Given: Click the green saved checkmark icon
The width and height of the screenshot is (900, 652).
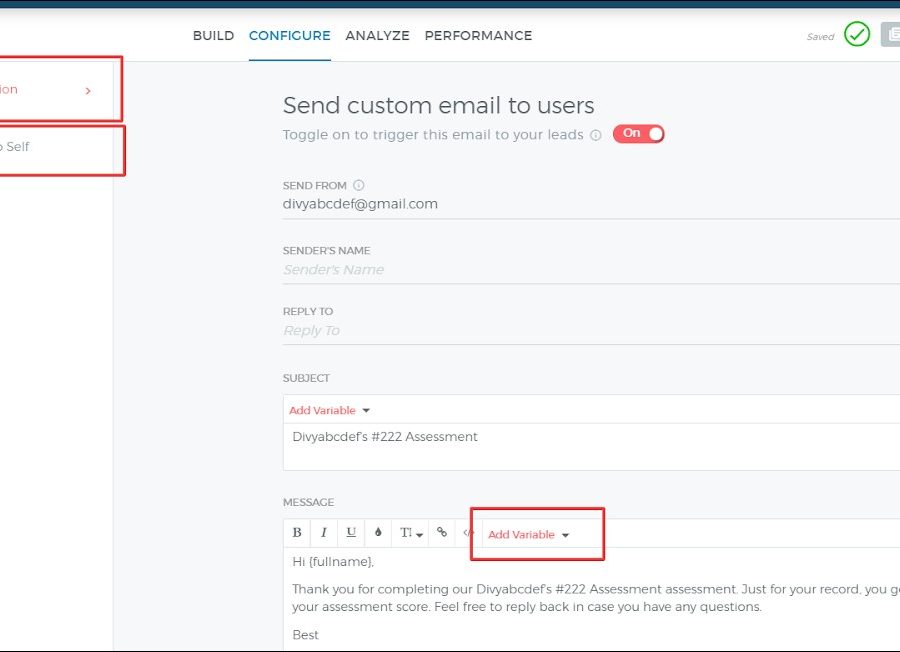Looking at the screenshot, I should point(857,35).
